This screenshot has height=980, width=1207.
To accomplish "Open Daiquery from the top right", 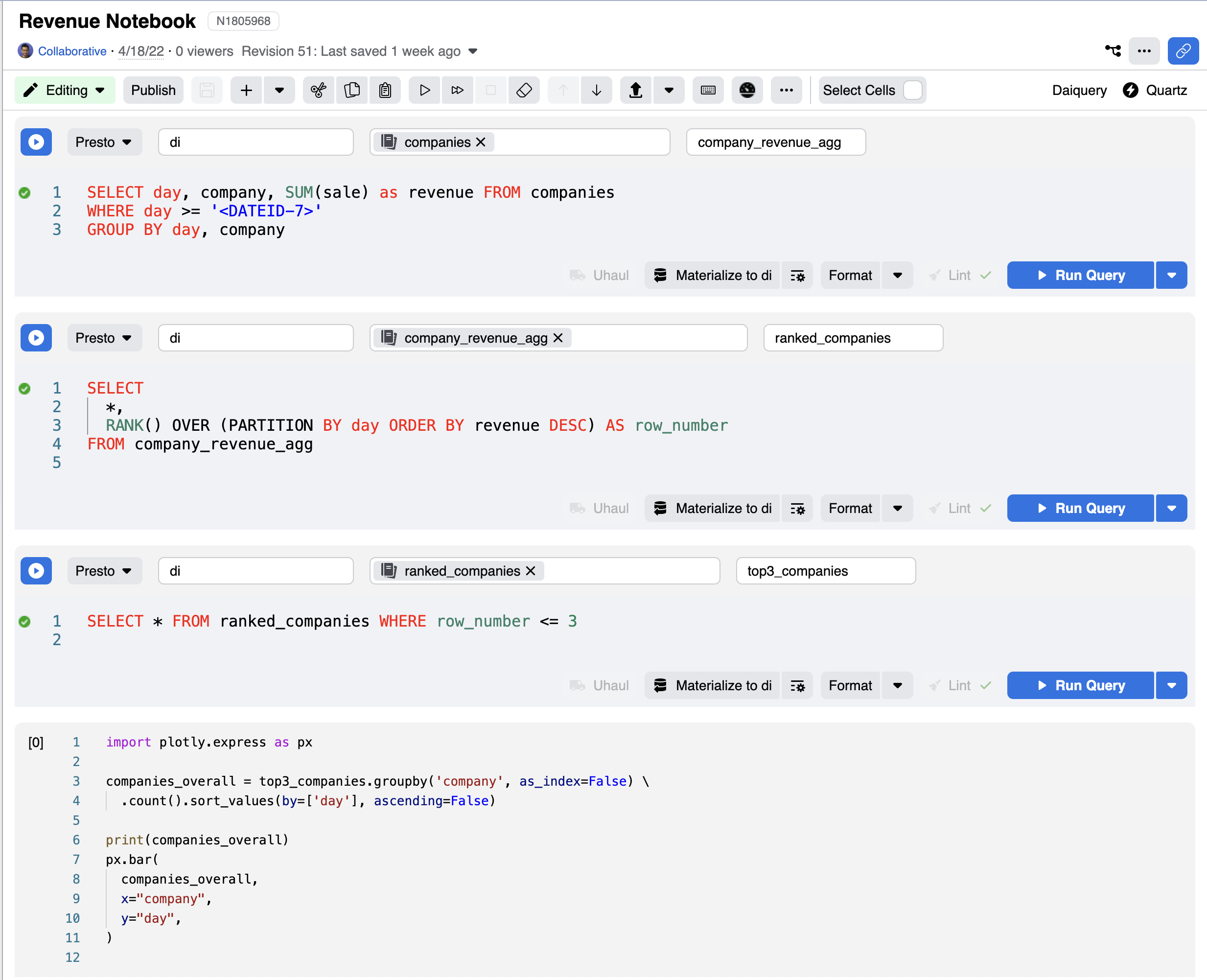I will 1079,90.
